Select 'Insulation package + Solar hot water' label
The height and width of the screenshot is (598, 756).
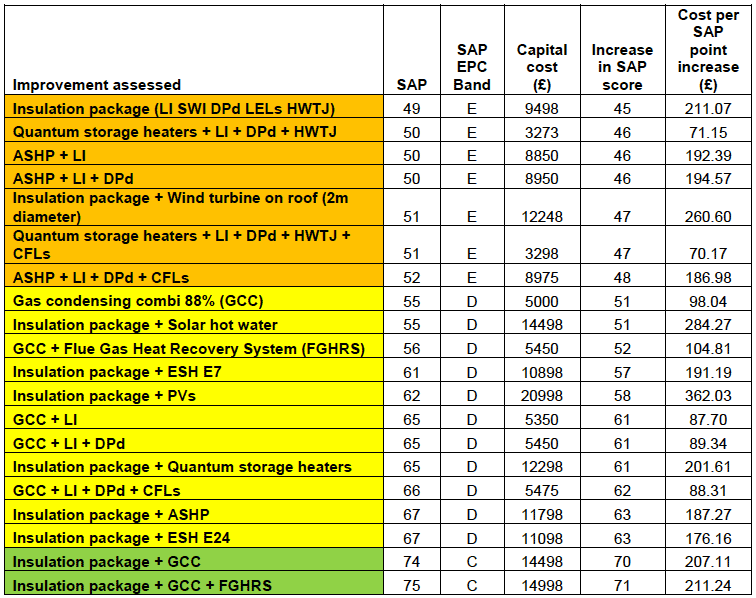145,325
